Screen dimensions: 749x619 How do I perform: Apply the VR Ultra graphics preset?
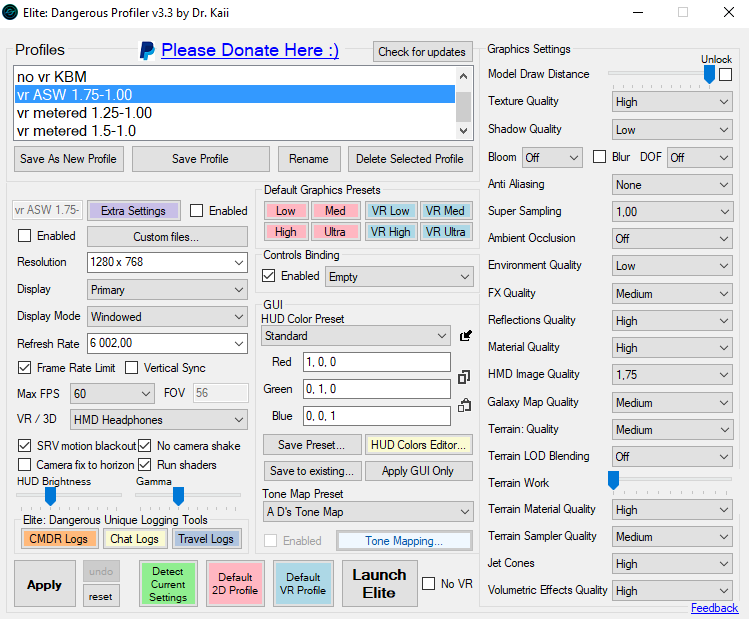coord(446,232)
